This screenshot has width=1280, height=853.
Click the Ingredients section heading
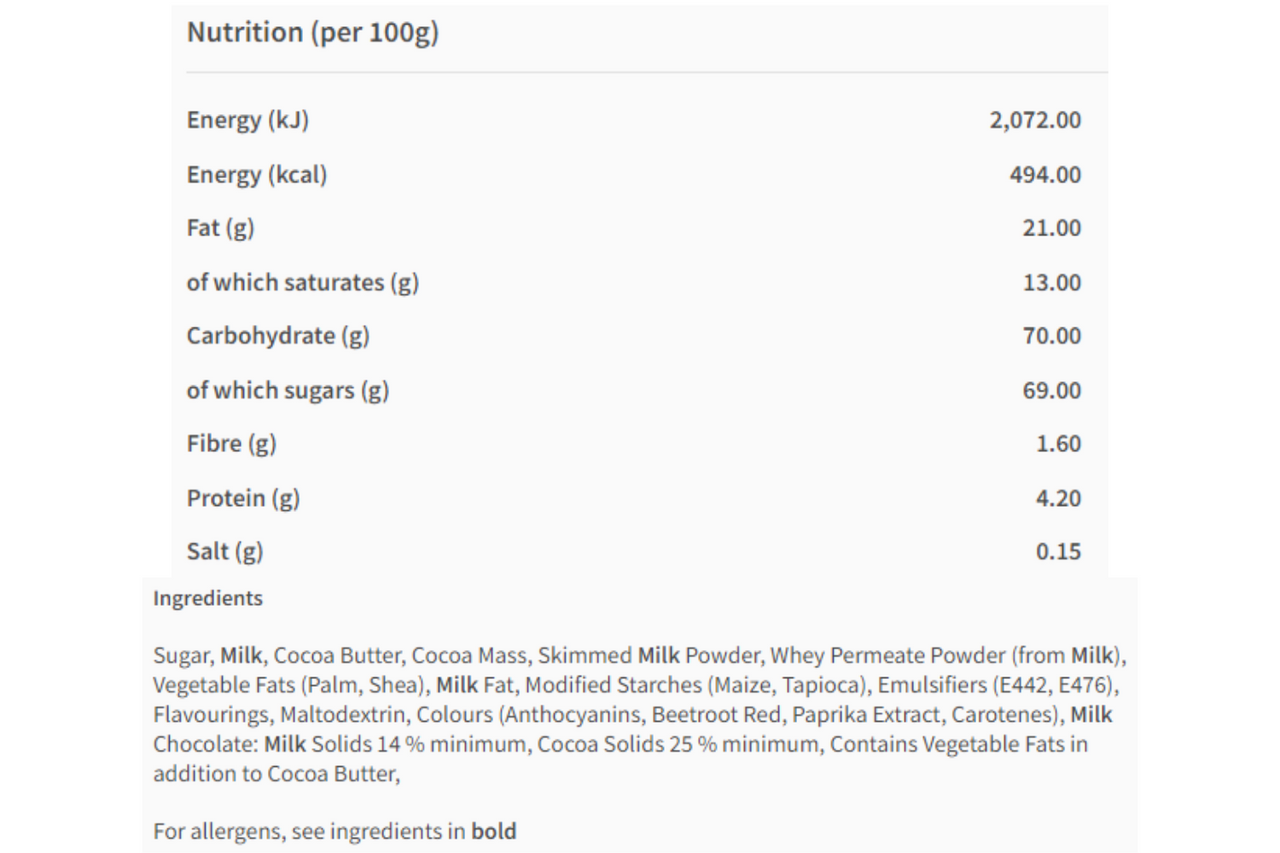click(x=208, y=599)
